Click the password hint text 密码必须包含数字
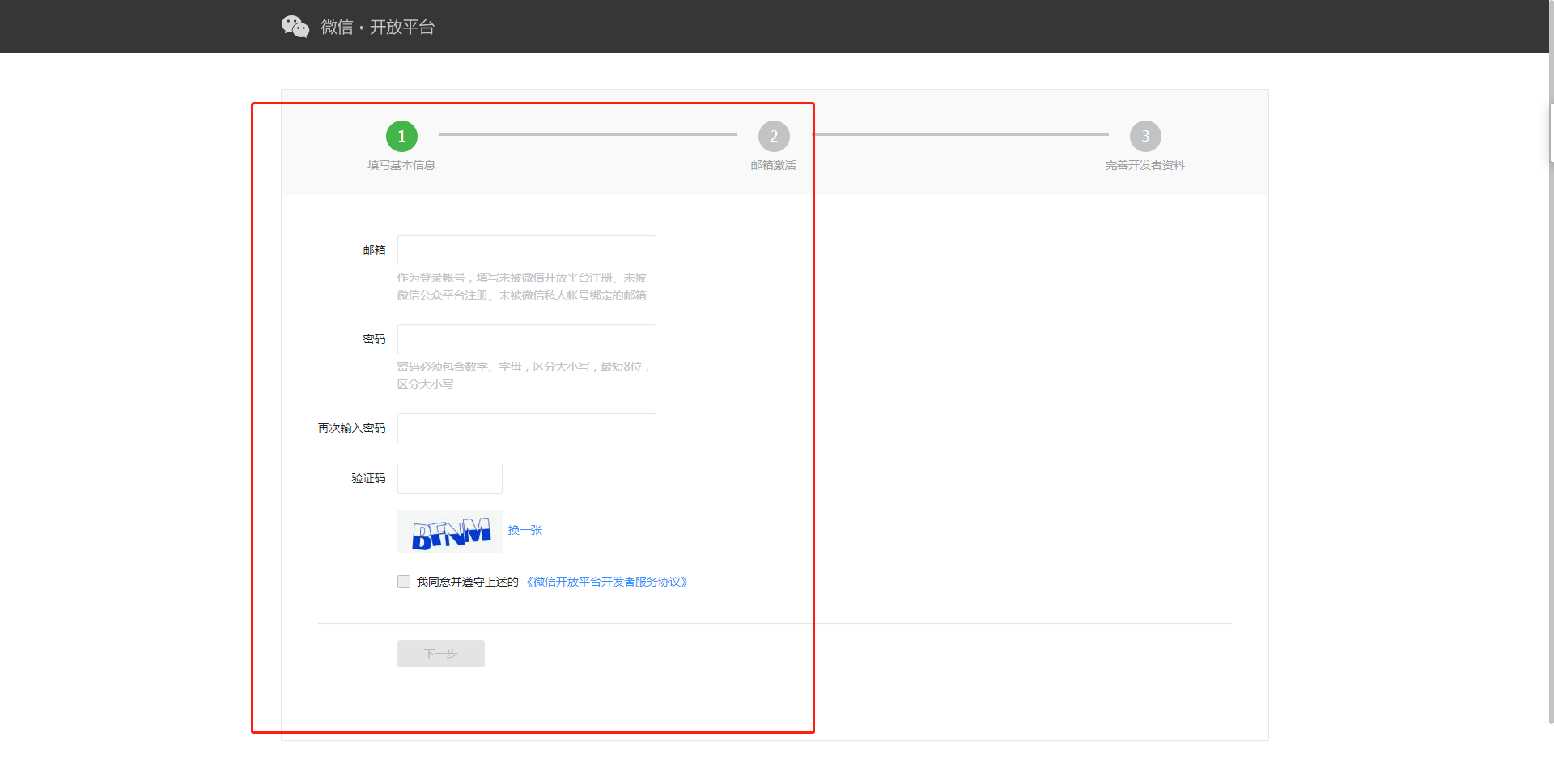This screenshot has height=784, width=1554. tap(524, 375)
